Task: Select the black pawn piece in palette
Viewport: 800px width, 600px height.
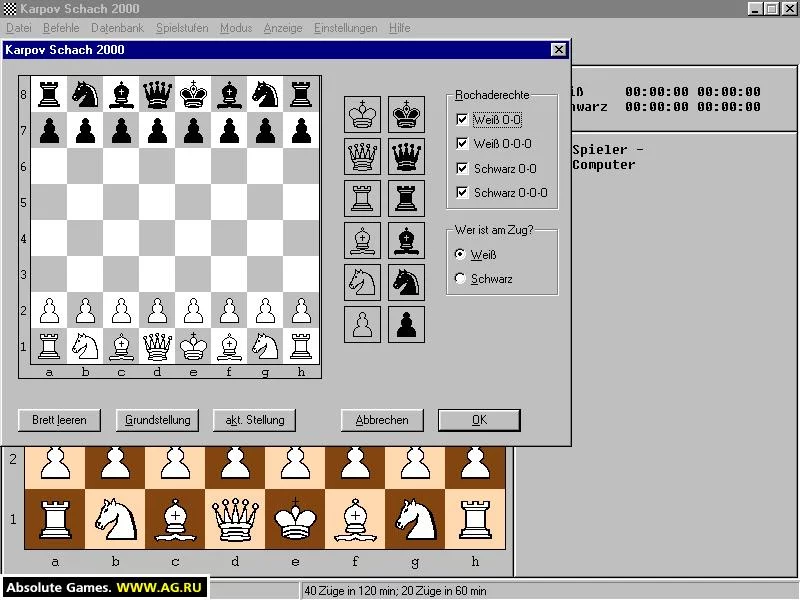Action: [406, 324]
